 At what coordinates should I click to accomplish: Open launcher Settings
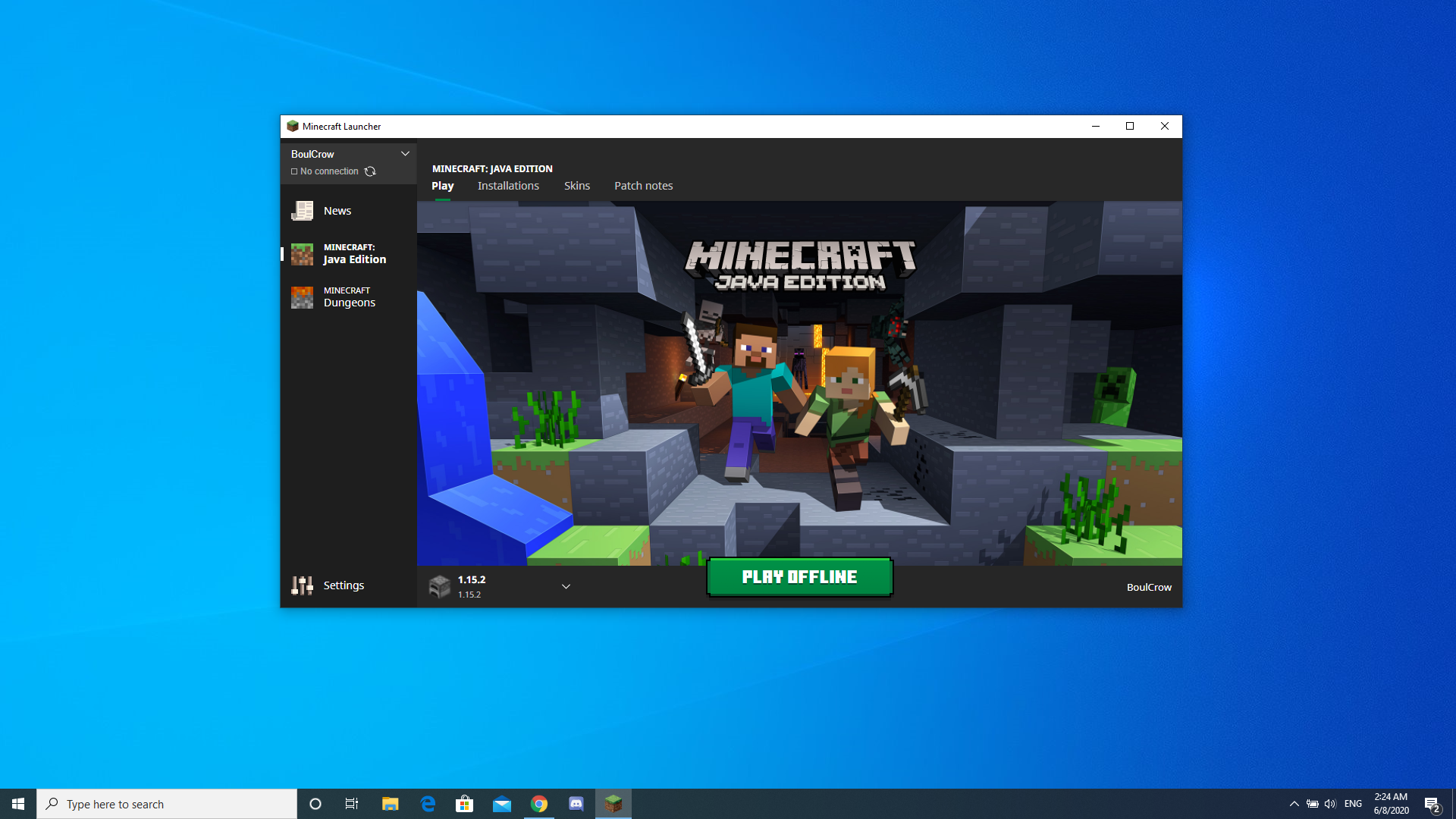pyautogui.click(x=348, y=585)
